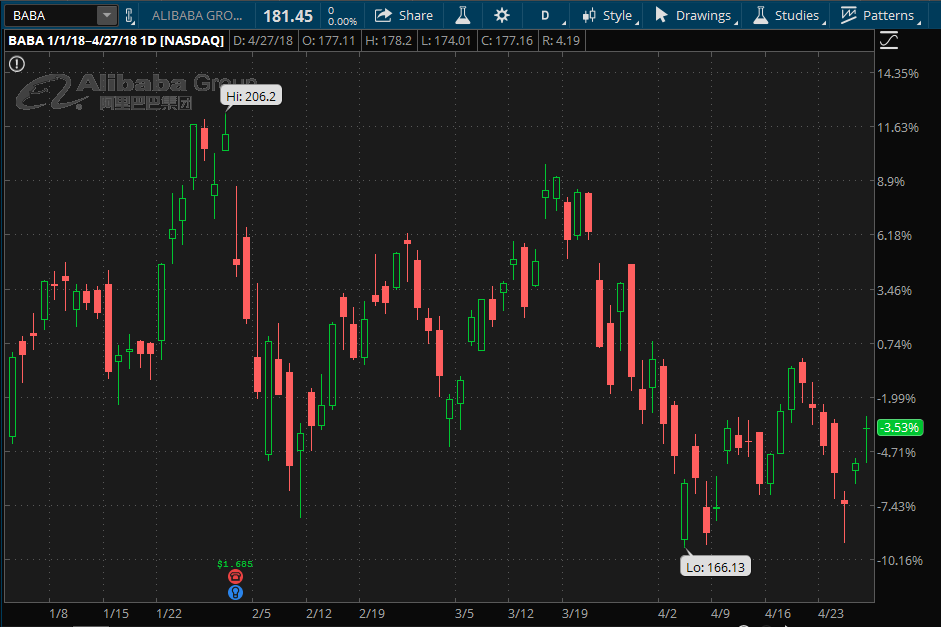The image size is (941, 627).
Task: Click the -7.43% axis label
Action: click(x=897, y=506)
